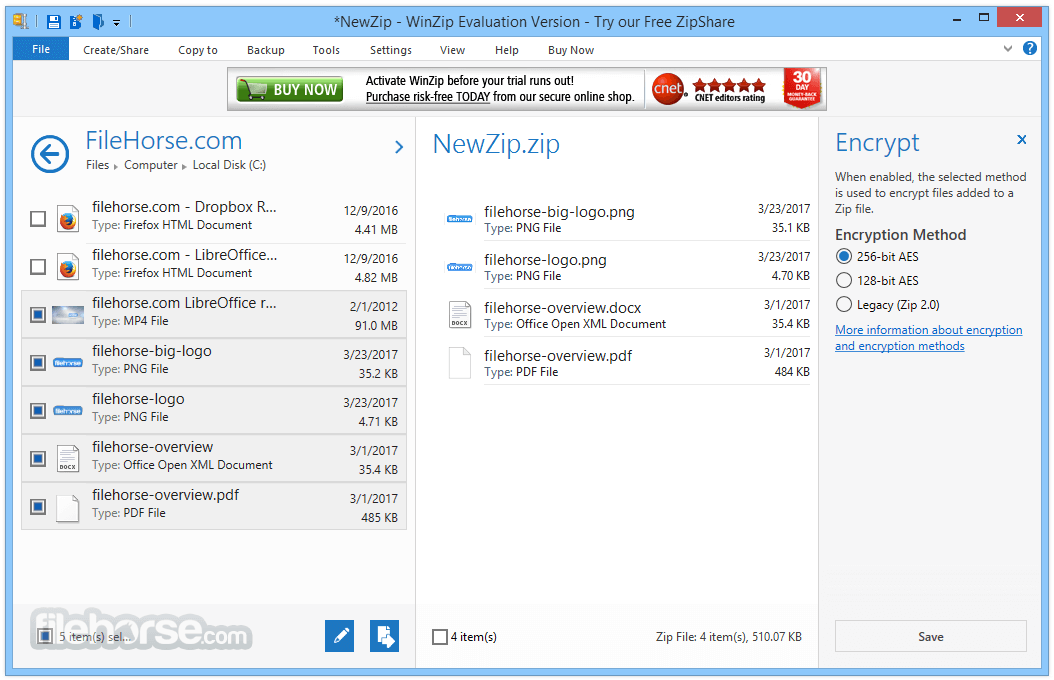Click the 'Zip File: 4 item(s), 510.07 KB' status
1054x680 pixels.
tap(729, 636)
